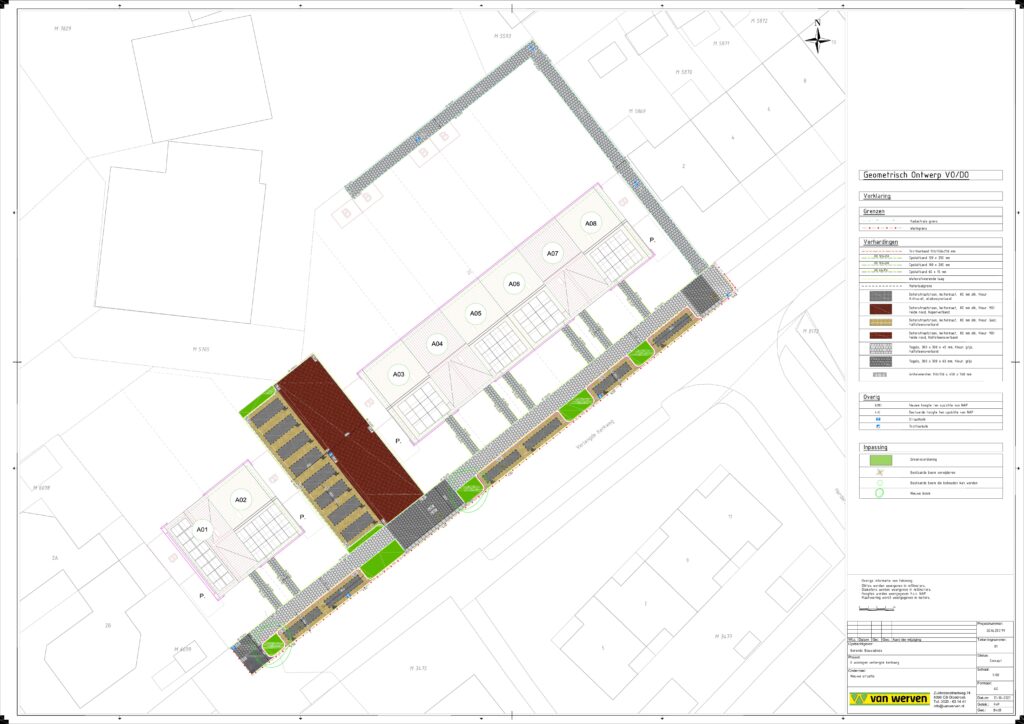1024x724 pixels.
Task: Select the A05 plot circle marker
Action: (476, 314)
